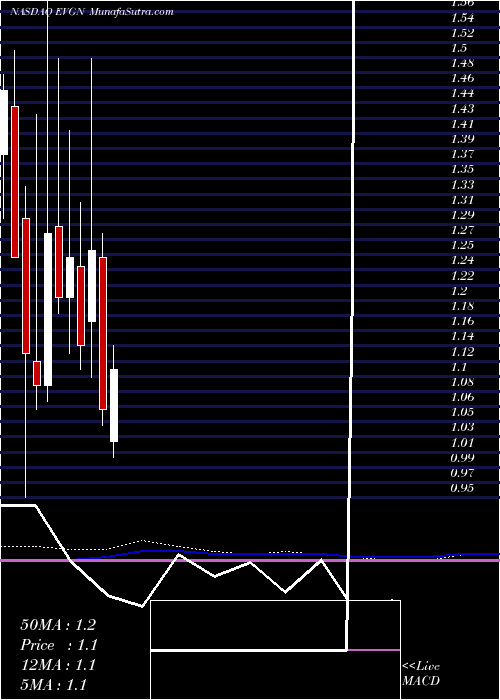Select the Price : 1.1 value
This screenshot has width=500, height=700.
pos(58,645)
